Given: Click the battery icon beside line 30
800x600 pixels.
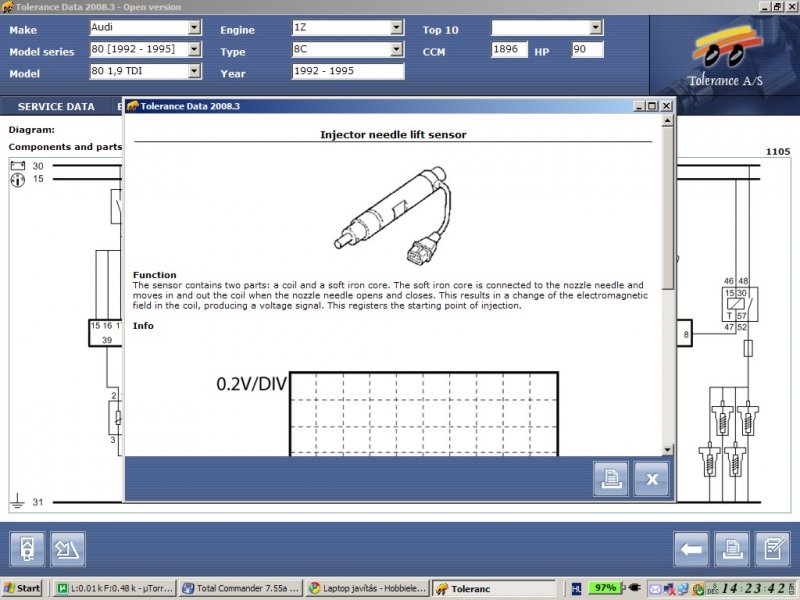Looking at the screenshot, I should (x=17, y=165).
